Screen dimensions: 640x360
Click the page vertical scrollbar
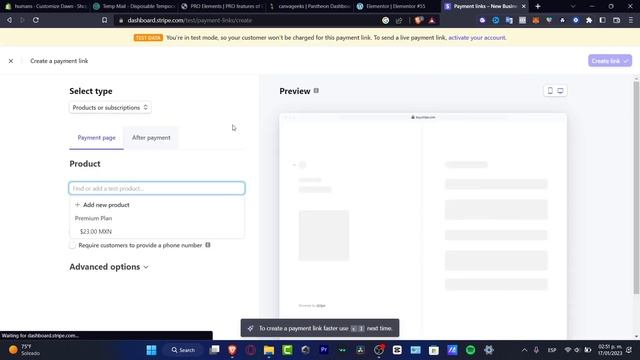click(x=636, y=188)
